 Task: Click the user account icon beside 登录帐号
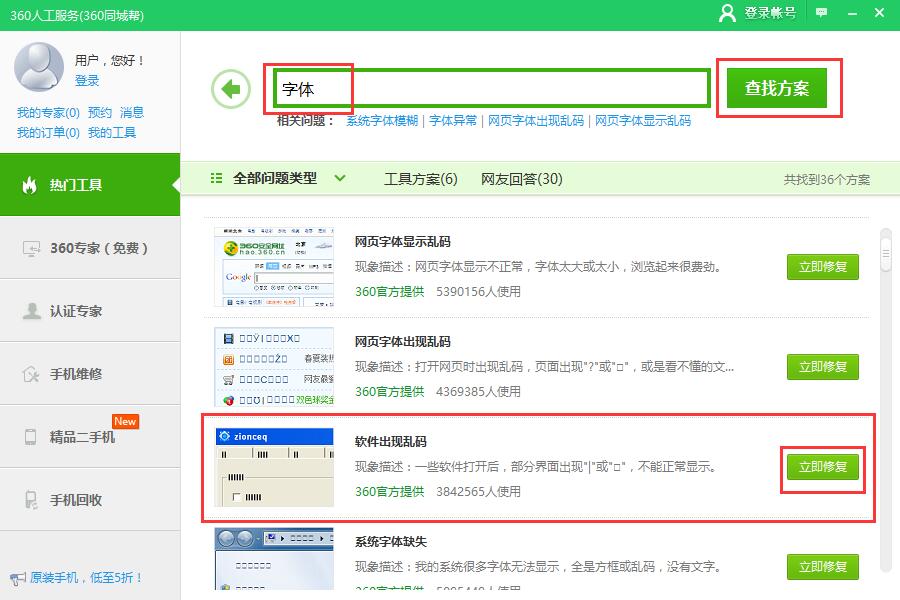[727, 13]
